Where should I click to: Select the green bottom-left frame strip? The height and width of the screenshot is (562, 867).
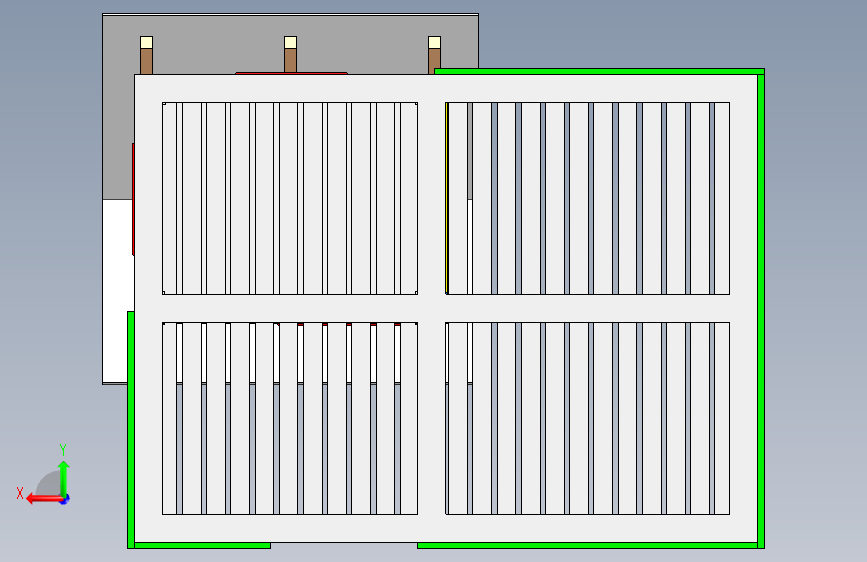pos(202,545)
